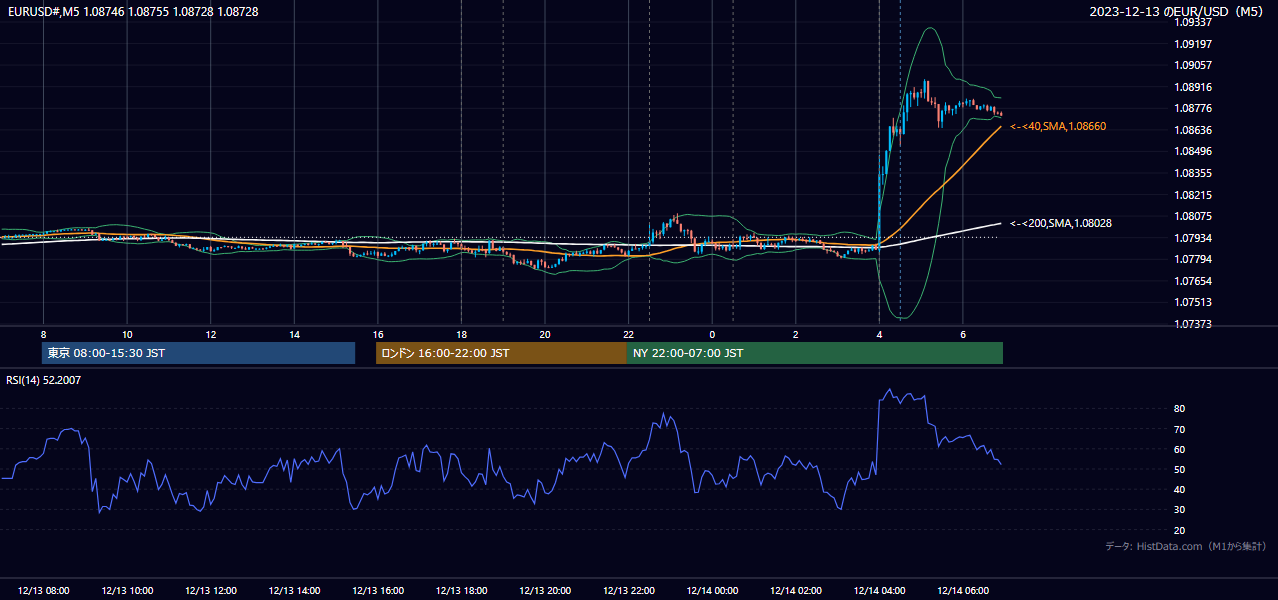The image size is (1278, 600).
Task: Click the 200 SMA label 1.08028
Action: 1061,224
